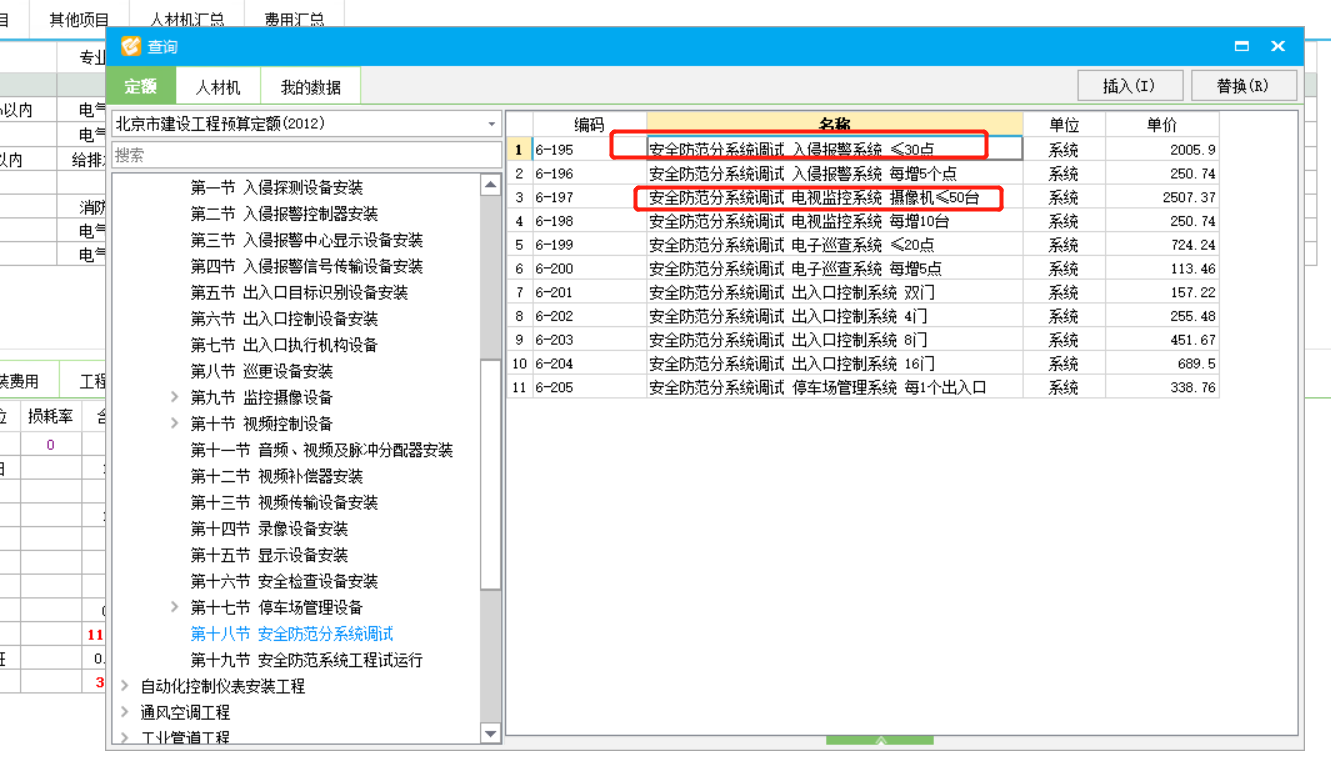Viewport: 1331px width, 774px height.
Task: Select row 入侵报警系统 每增5个点
Action: coord(863,173)
